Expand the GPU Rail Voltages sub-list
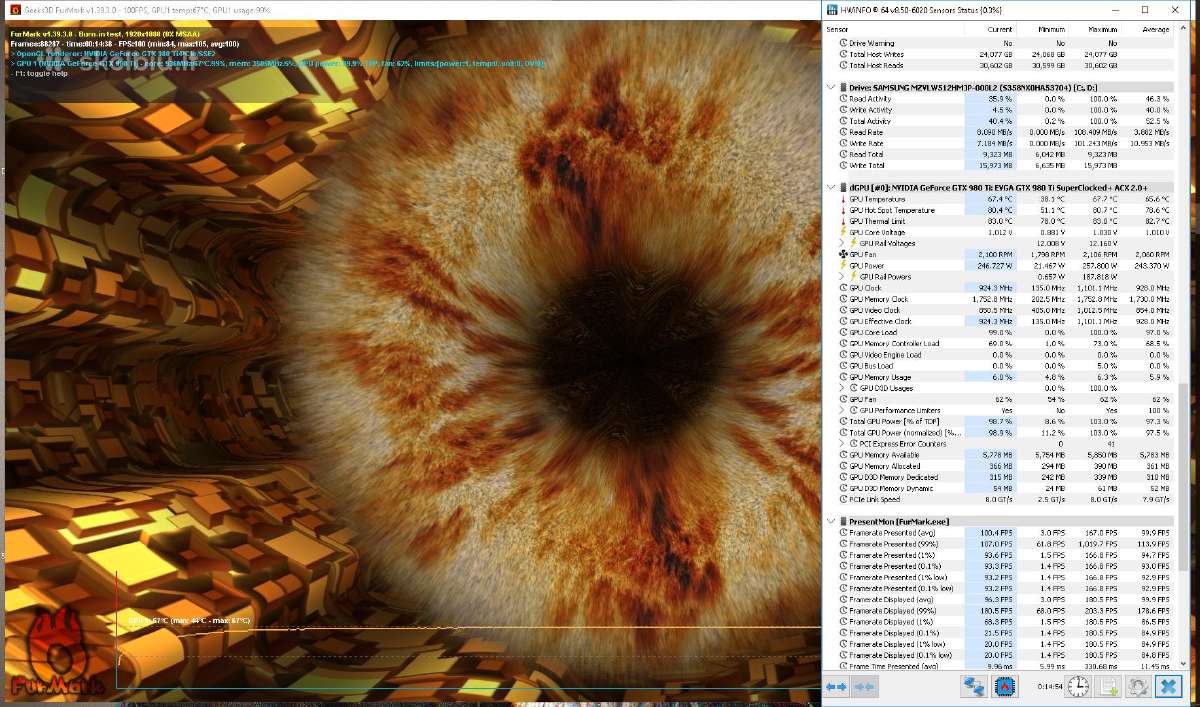 pos(842,243)
